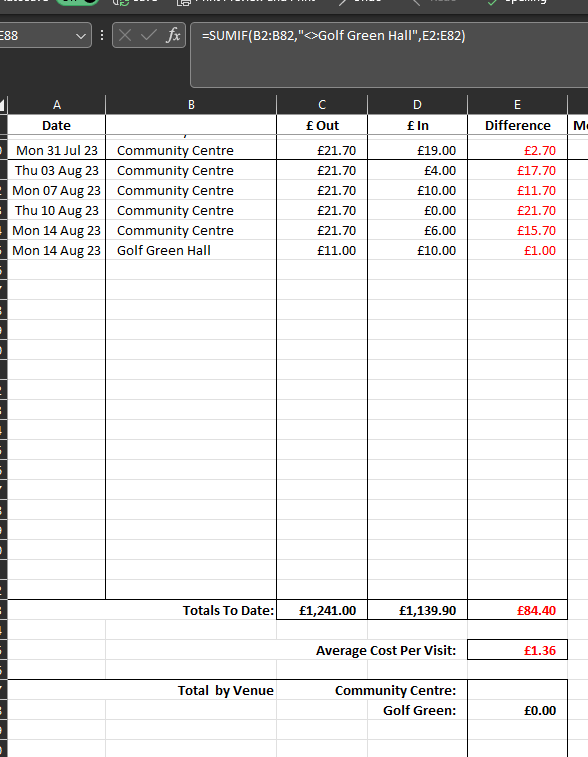Open the Name Box dropdown arrow
The image size is (588, 757).
coord(81,36)
